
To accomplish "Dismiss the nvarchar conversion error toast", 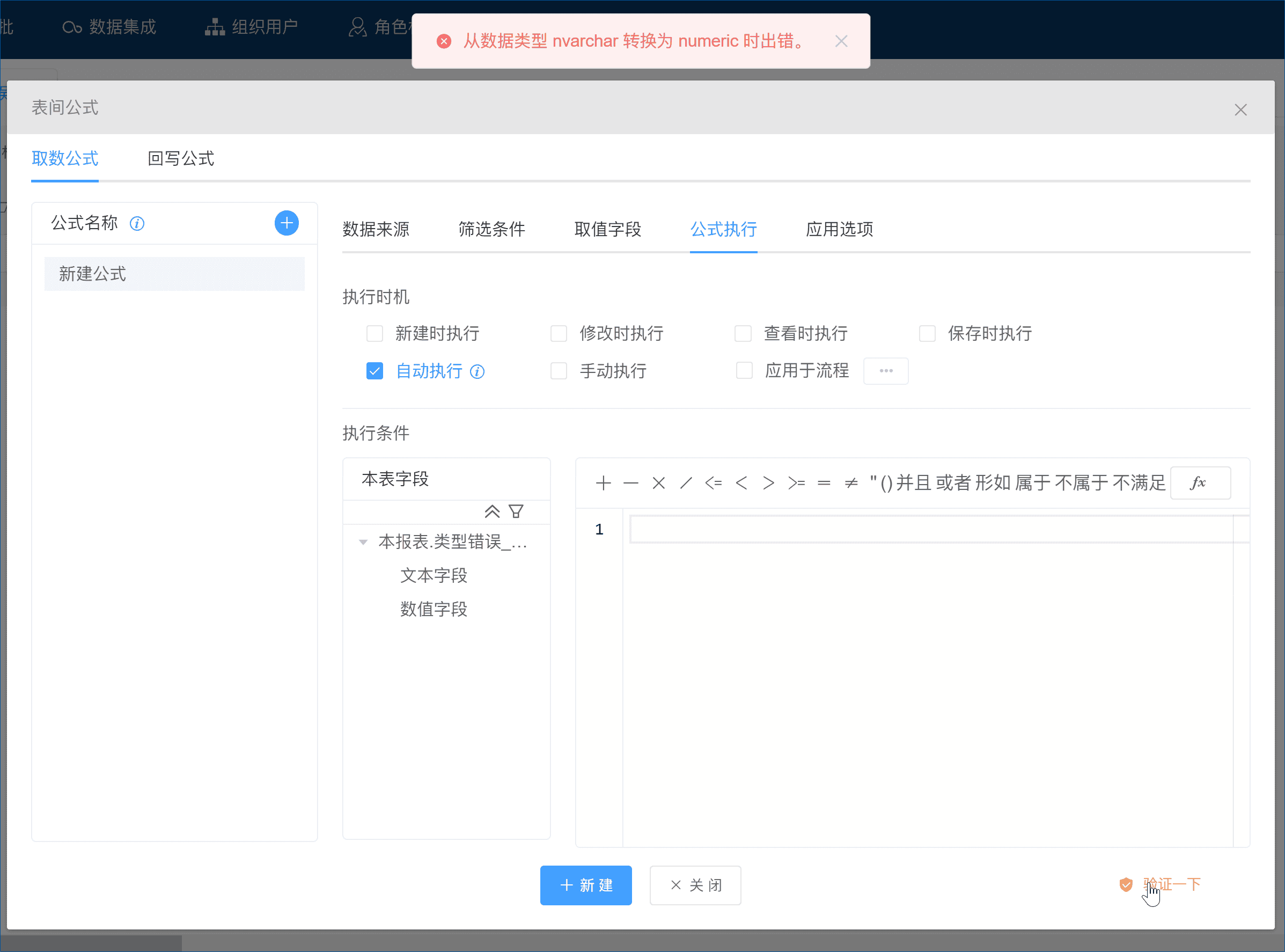I will point(841,41).
